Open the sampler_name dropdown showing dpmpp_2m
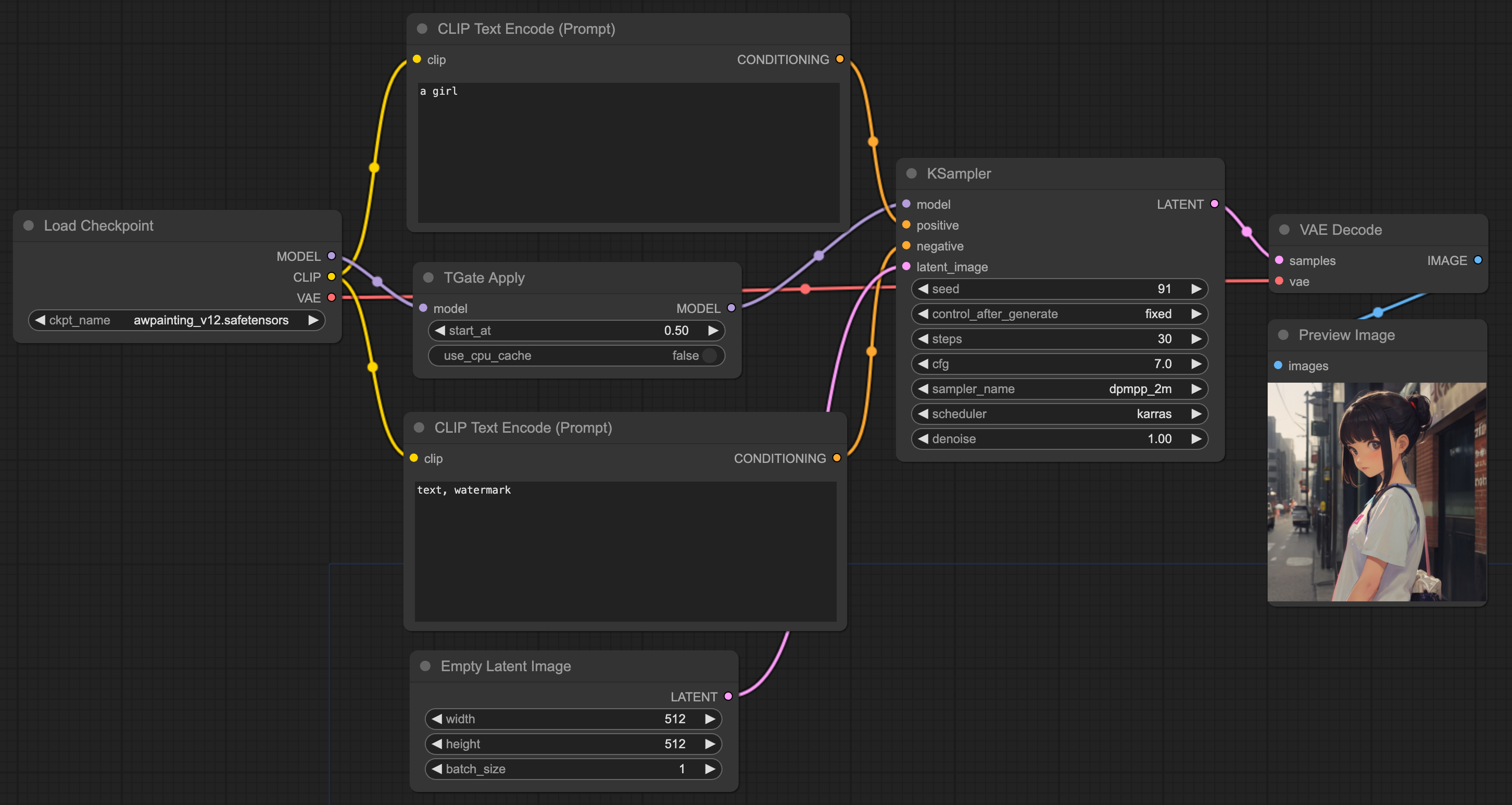The image size is (1512, 805). coord(1059,389)
